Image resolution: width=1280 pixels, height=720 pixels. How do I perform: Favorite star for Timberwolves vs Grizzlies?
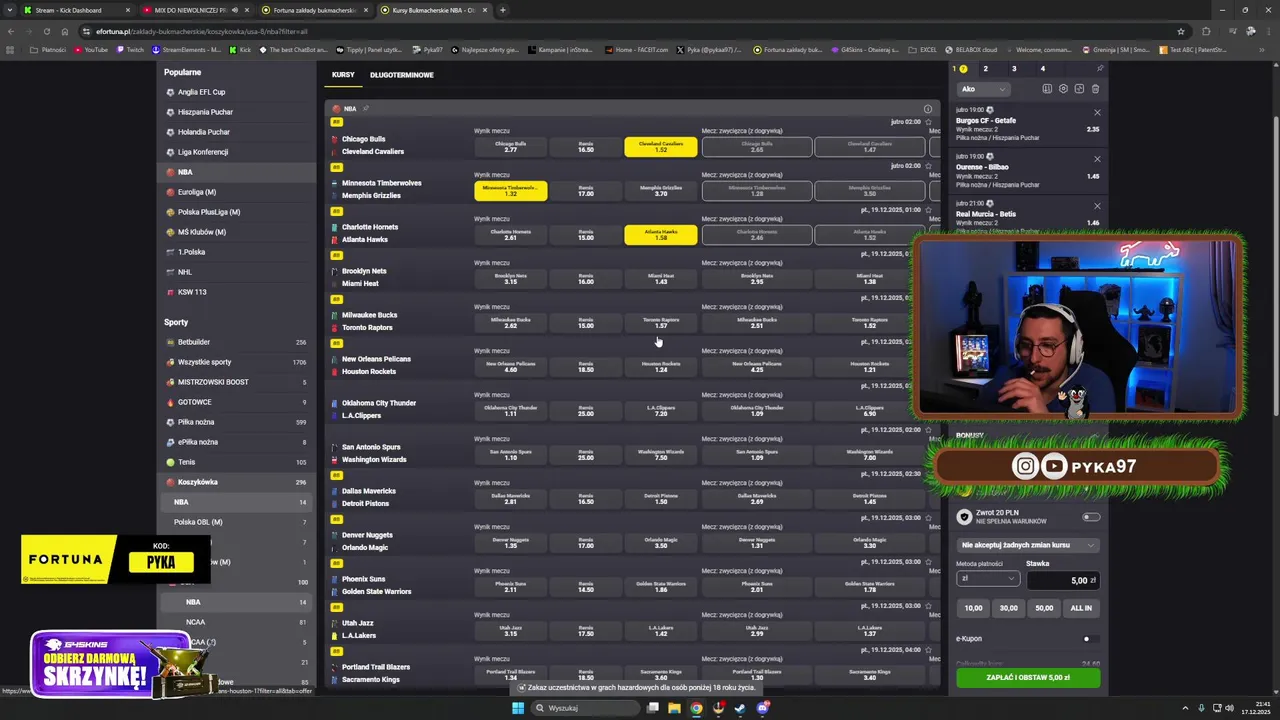pyautogui.click(x=928, y=166)
